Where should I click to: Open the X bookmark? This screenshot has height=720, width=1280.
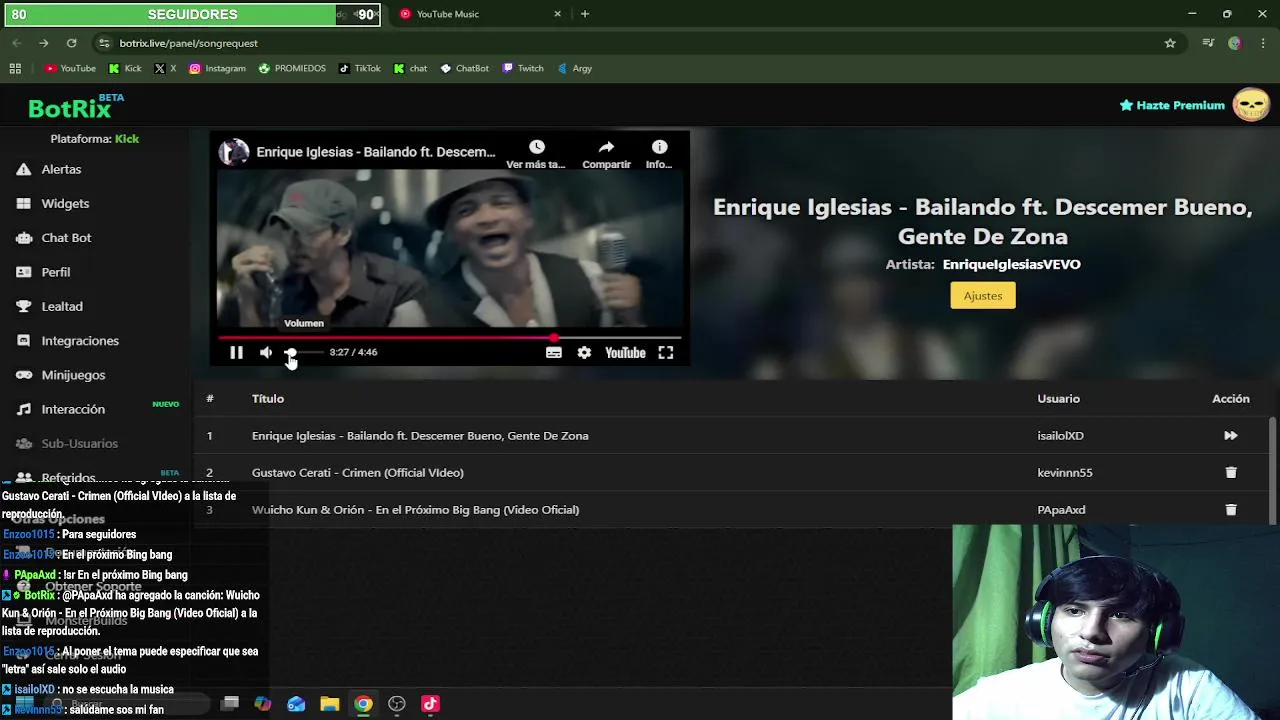(166, 68)
